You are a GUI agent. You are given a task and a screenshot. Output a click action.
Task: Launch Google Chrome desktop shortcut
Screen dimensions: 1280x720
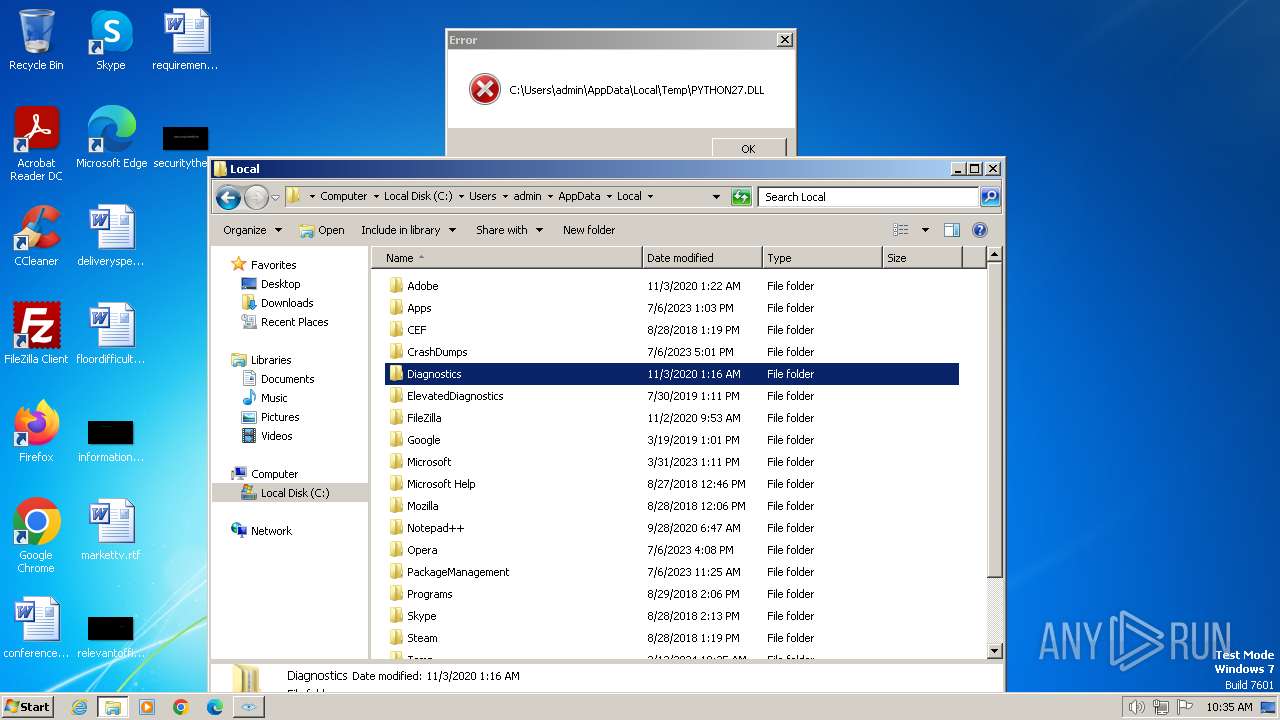tap(36, 536)
